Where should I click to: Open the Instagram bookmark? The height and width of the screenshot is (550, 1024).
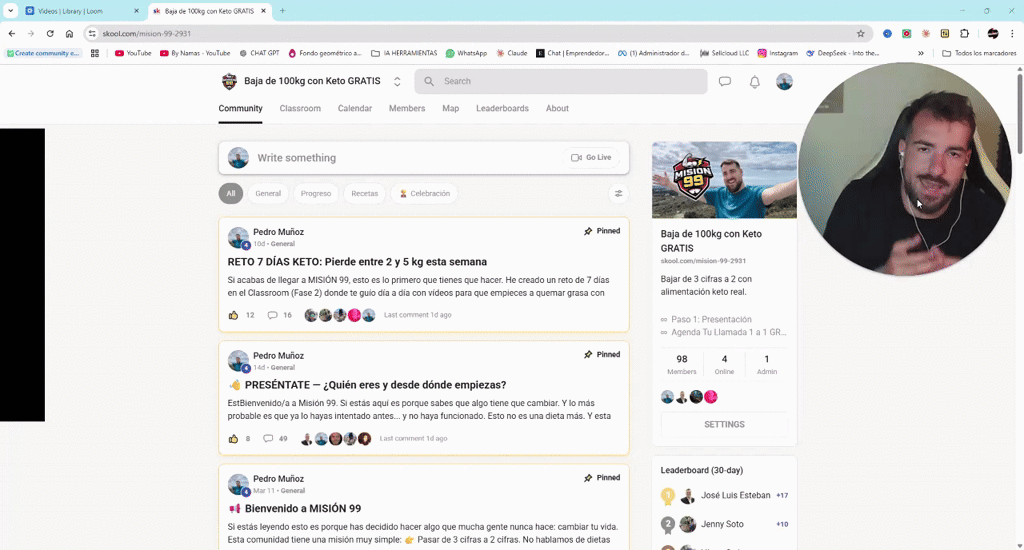(778, 53)
